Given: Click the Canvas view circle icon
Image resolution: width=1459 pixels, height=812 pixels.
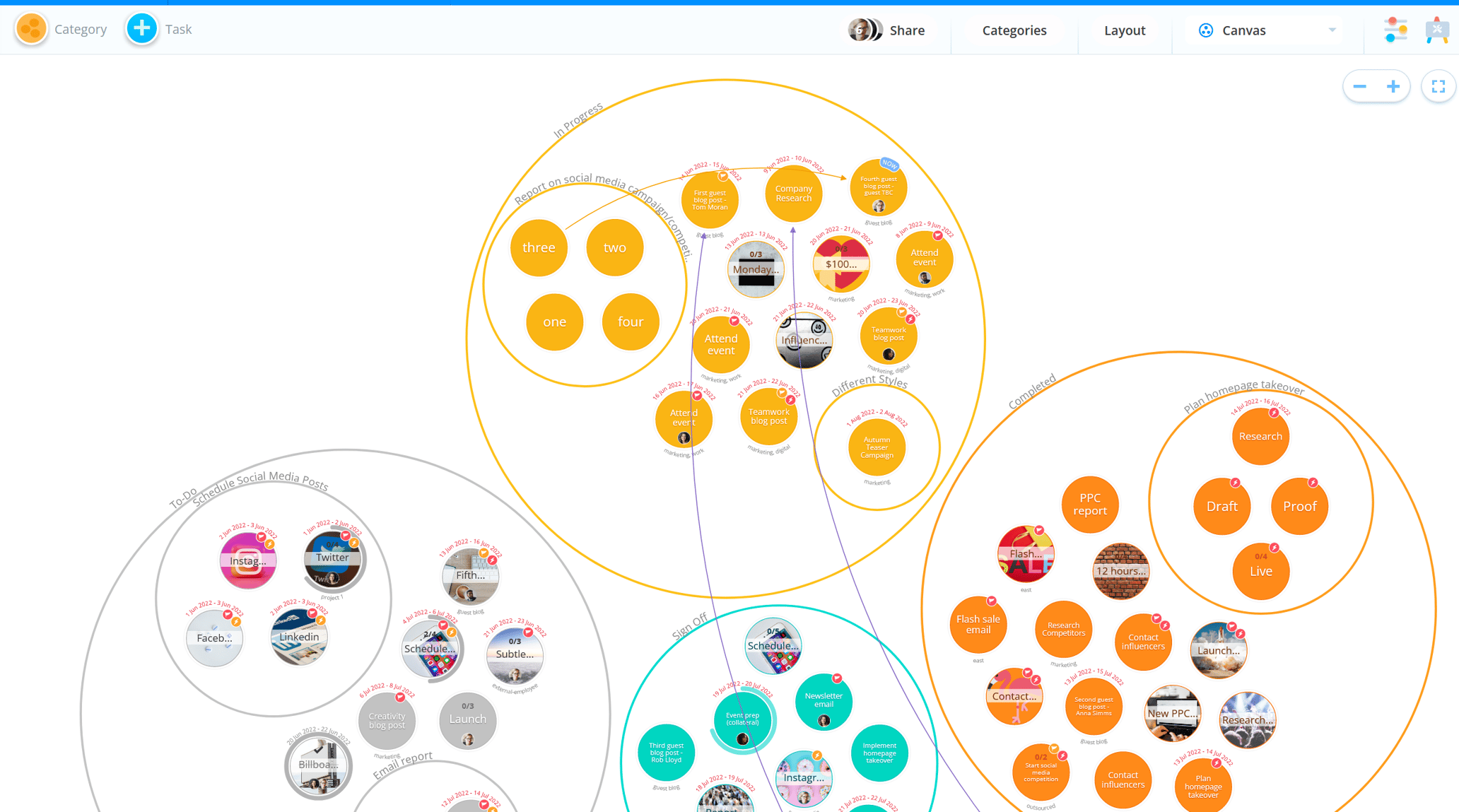Looking at the screenshot, I should [1206, 30].
